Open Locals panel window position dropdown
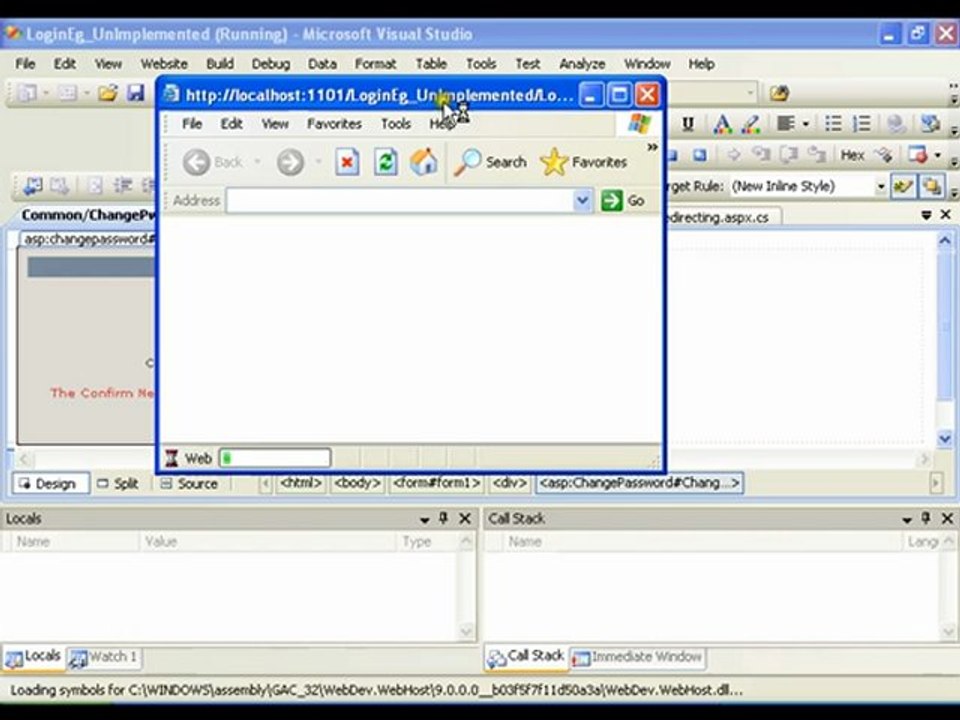This screenshot has height=720, width=960. [424, 519]
